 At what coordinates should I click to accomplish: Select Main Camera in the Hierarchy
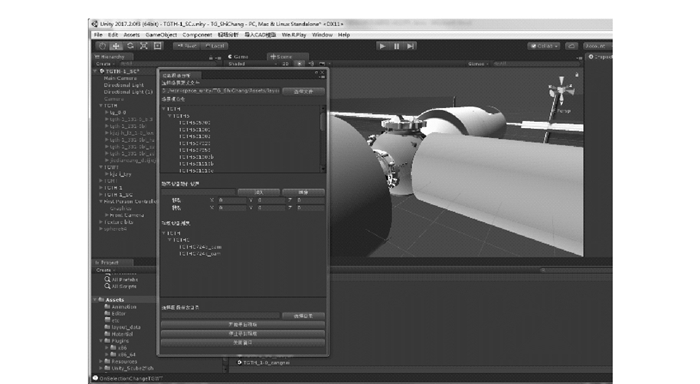(121, 78)
